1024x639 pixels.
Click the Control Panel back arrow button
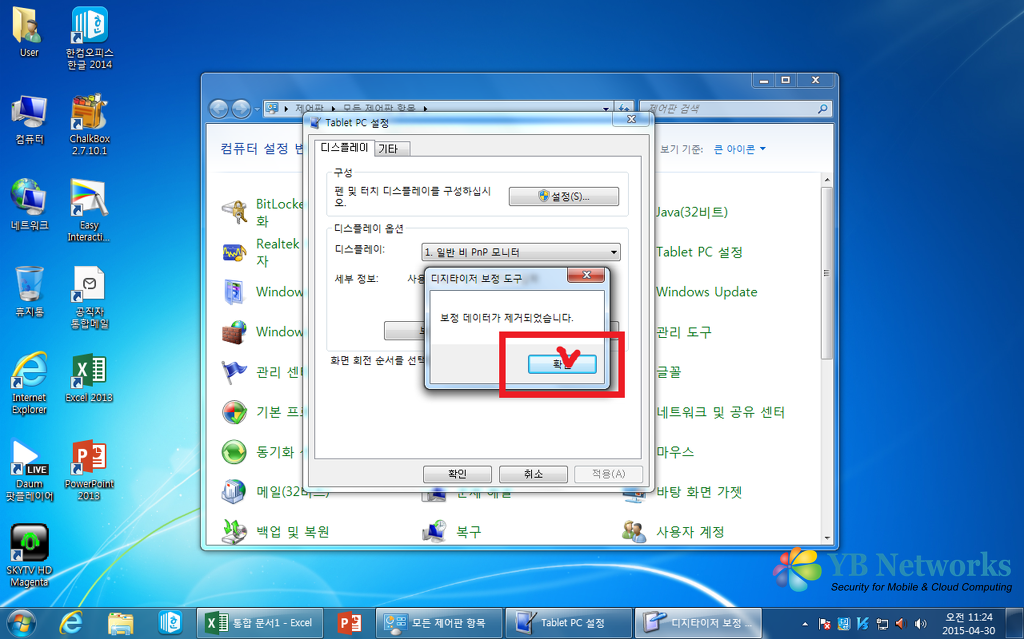219,108
